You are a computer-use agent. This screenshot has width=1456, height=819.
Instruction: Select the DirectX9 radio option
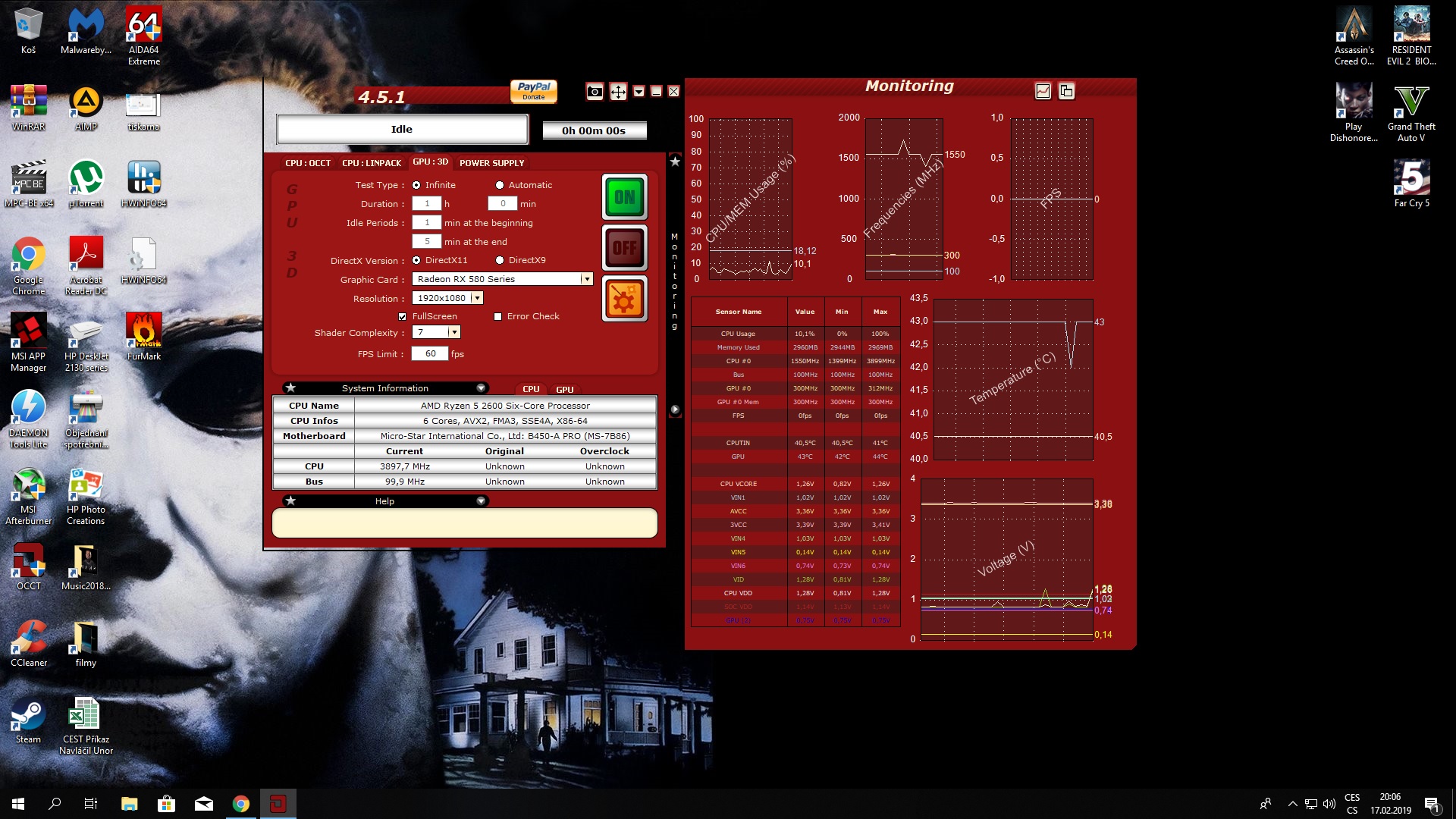[x=500, y=260]
